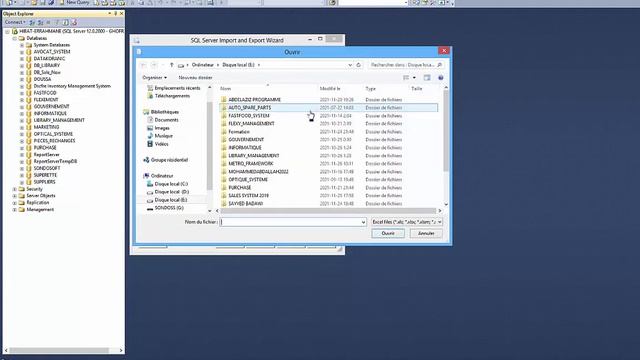Select the LIBRARY_MANAGEMENT folder in file list
The width and height of the screenshot is (640, 360).
click(253, 156)
